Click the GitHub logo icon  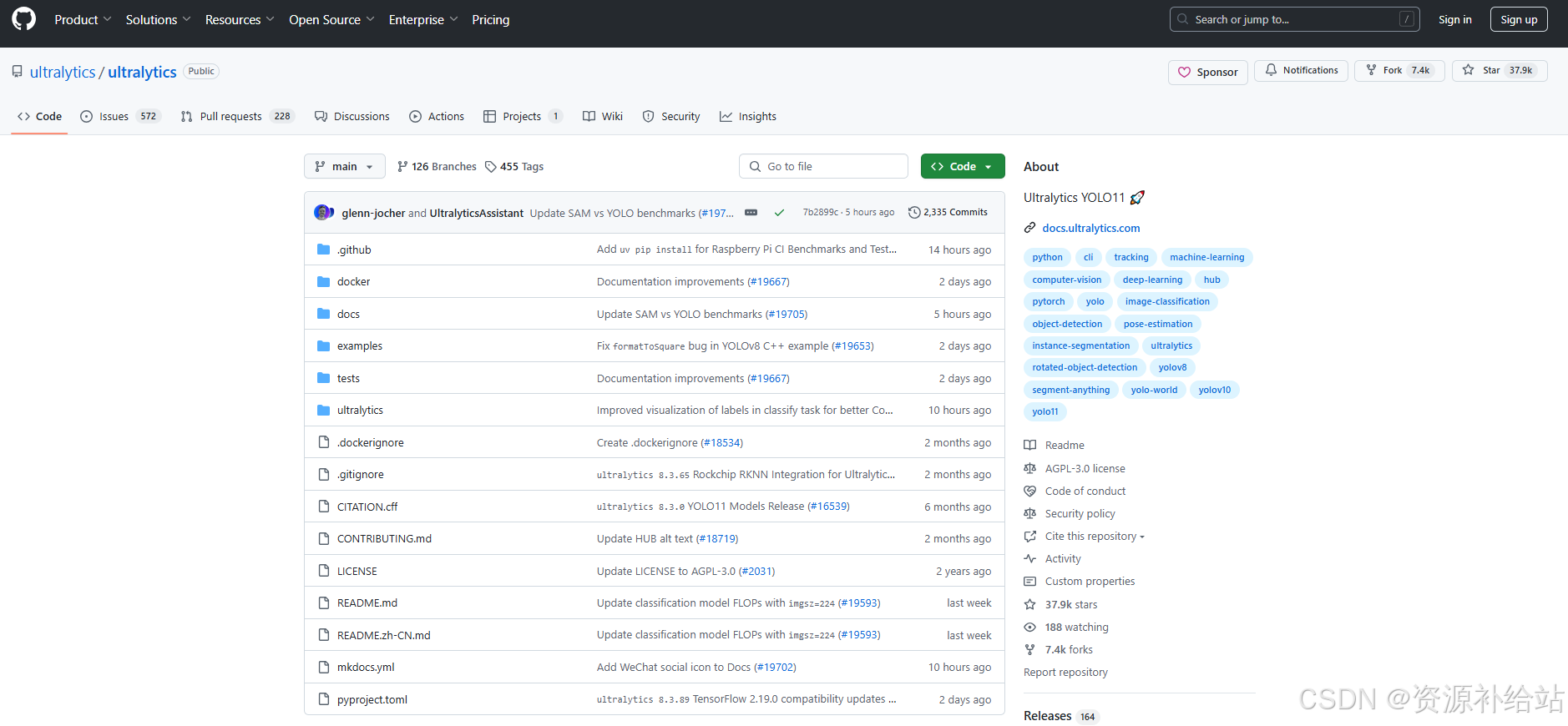(x=24, y=19)
